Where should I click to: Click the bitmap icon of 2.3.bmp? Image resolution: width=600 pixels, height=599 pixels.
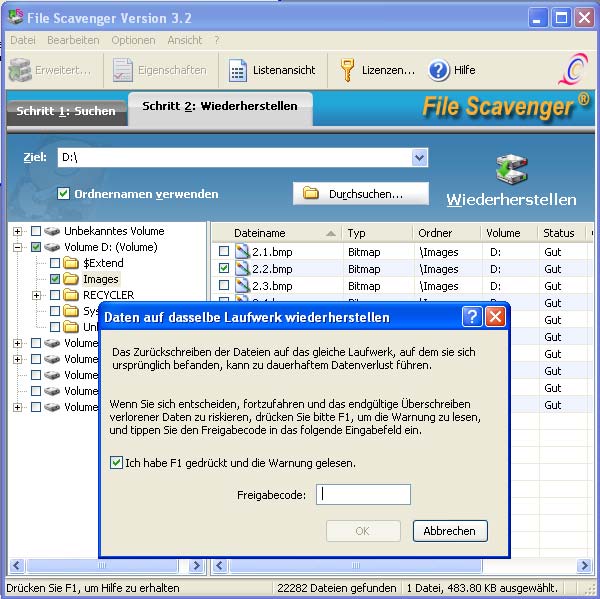[242, 286]
